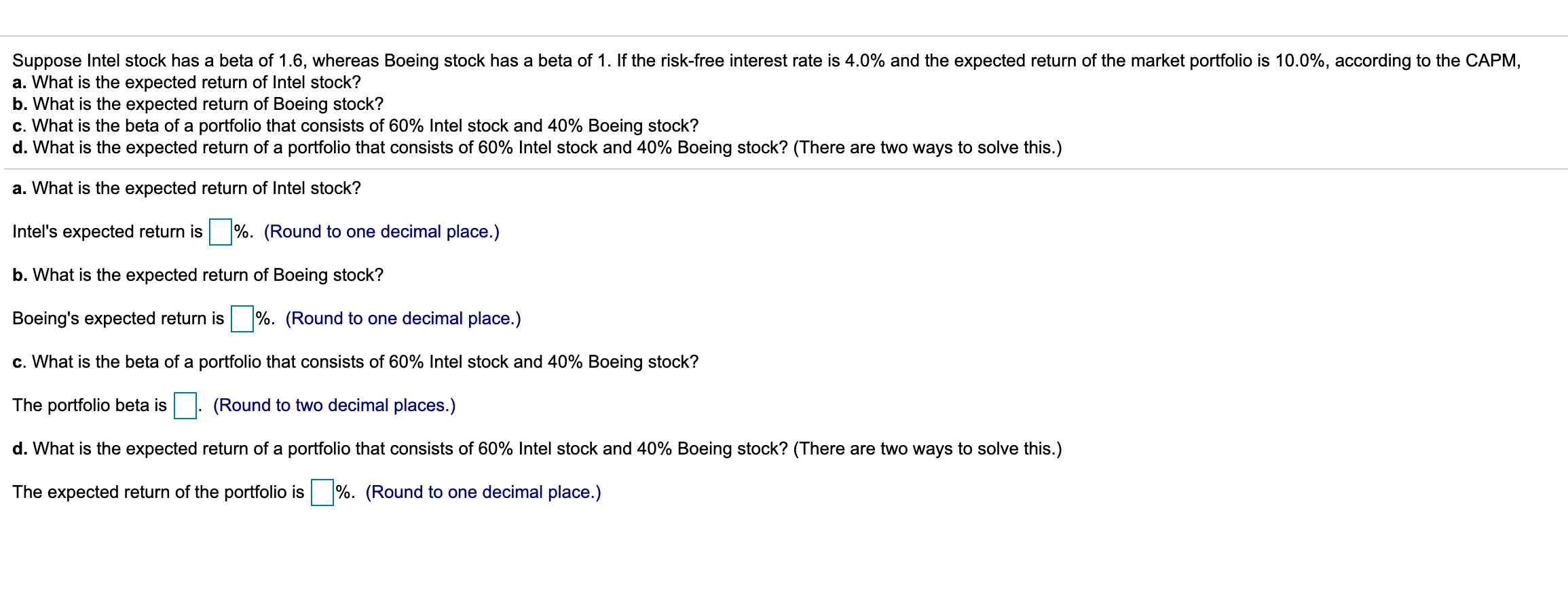This screenshot has height=597, width=1568.
Task: Click the percent sign after Intel's answer box
Action: point(240,231)
